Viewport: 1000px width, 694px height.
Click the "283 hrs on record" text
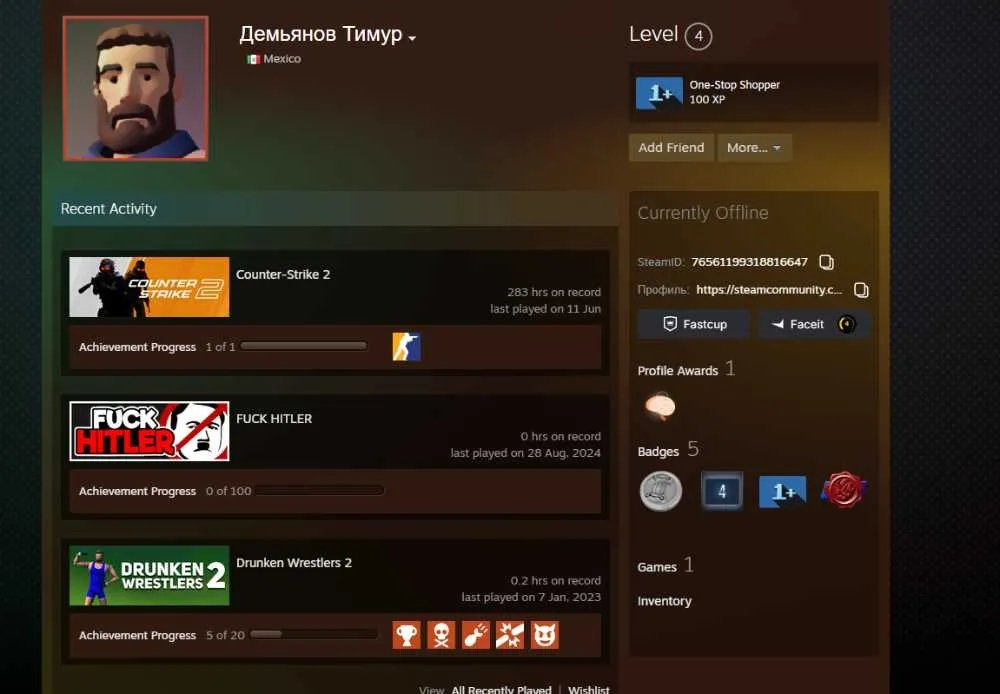(554, 292)
